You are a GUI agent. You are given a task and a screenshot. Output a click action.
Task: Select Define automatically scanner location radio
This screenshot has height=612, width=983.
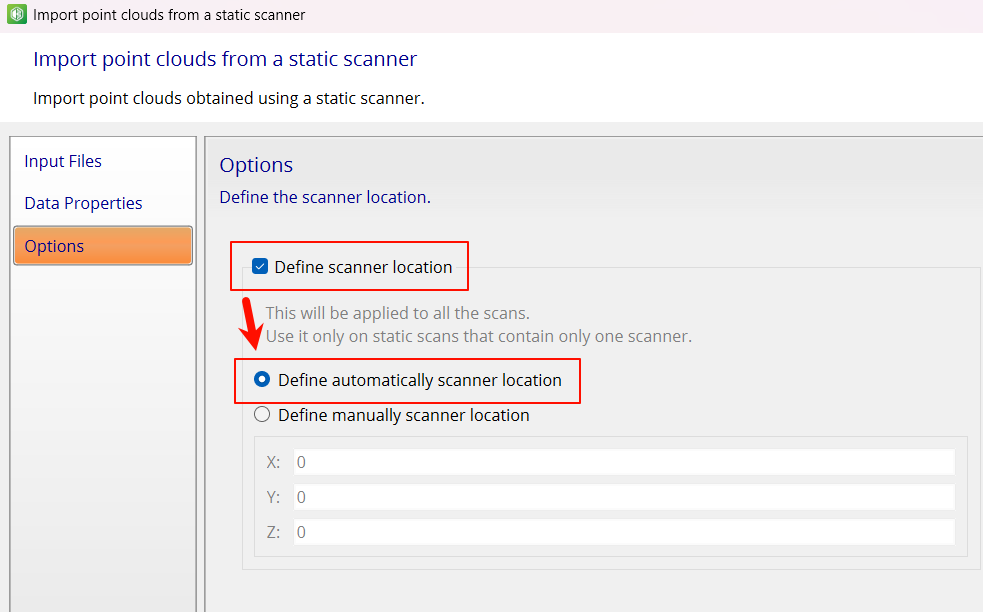click(262, 379)
